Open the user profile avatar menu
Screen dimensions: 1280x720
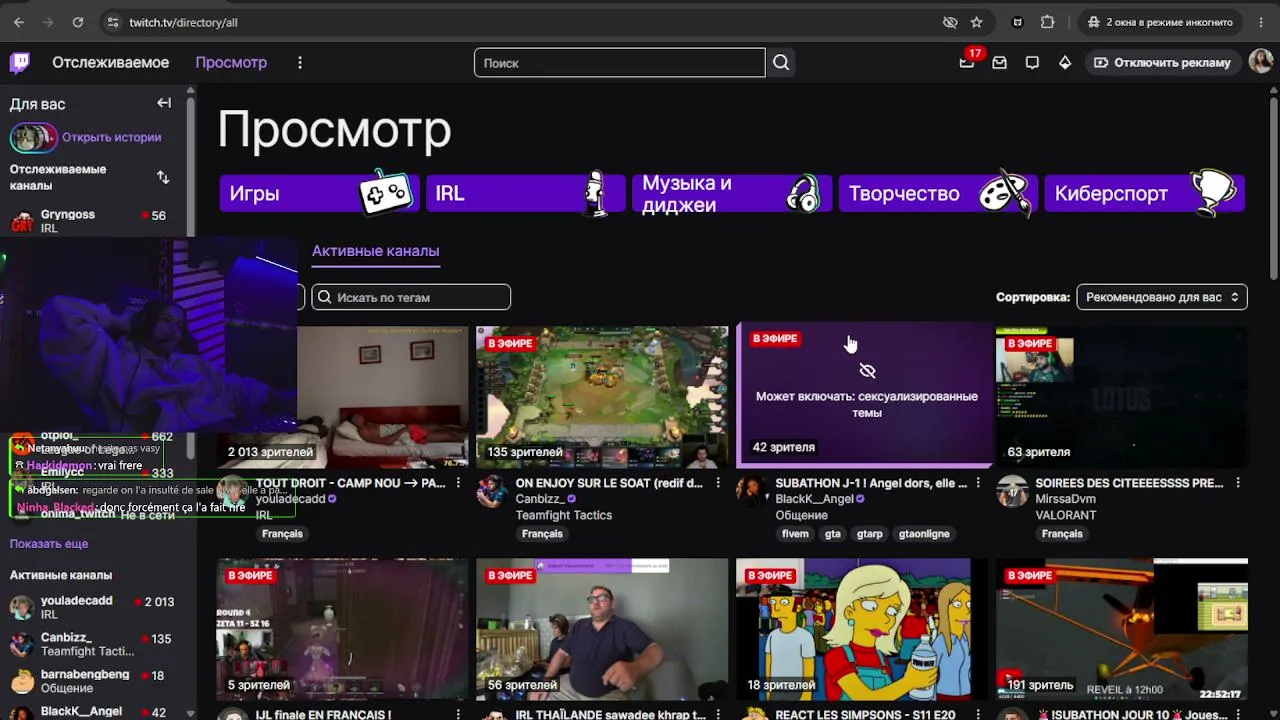pos(1261,62)
